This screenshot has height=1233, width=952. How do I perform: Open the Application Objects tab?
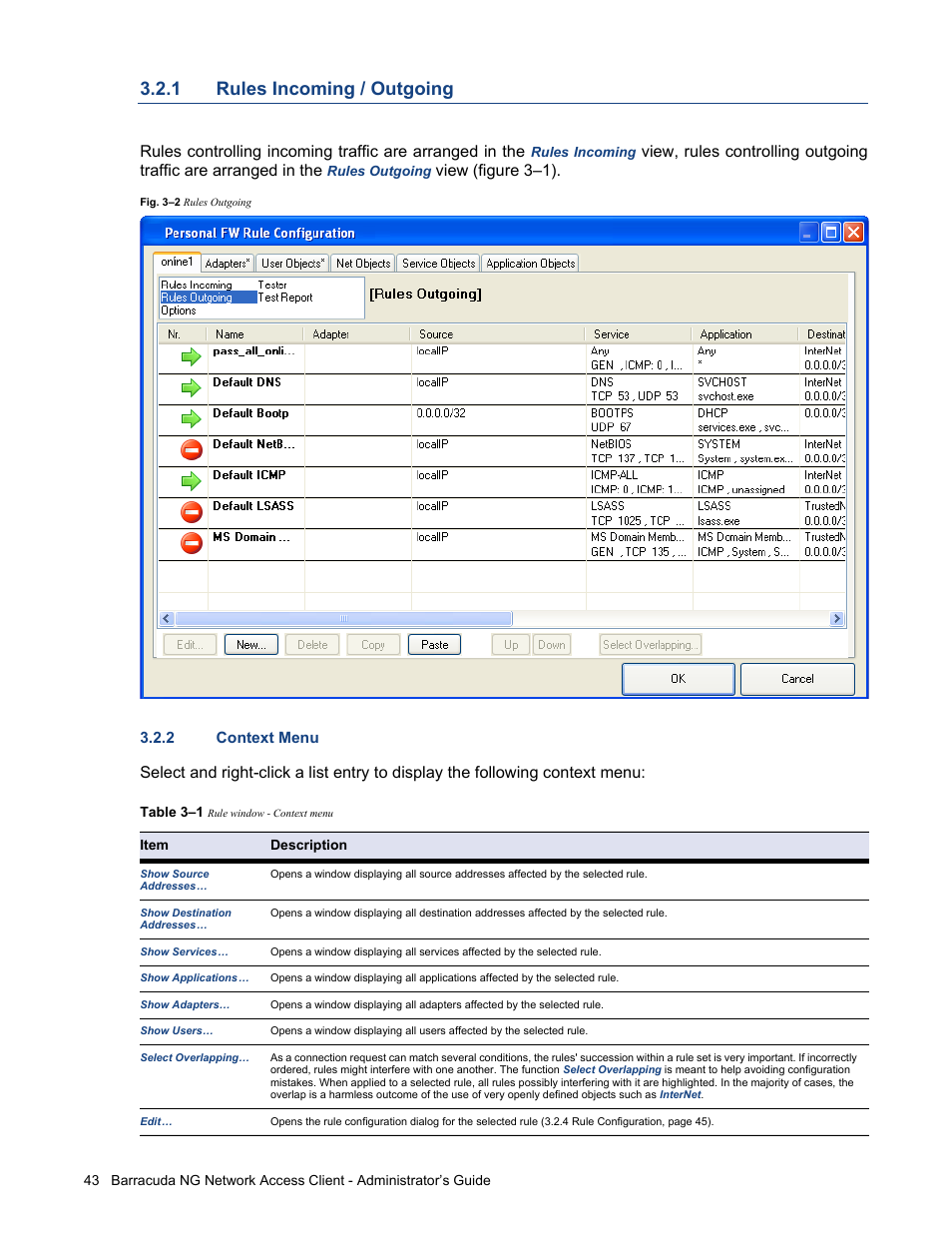[x=531, y=264]
